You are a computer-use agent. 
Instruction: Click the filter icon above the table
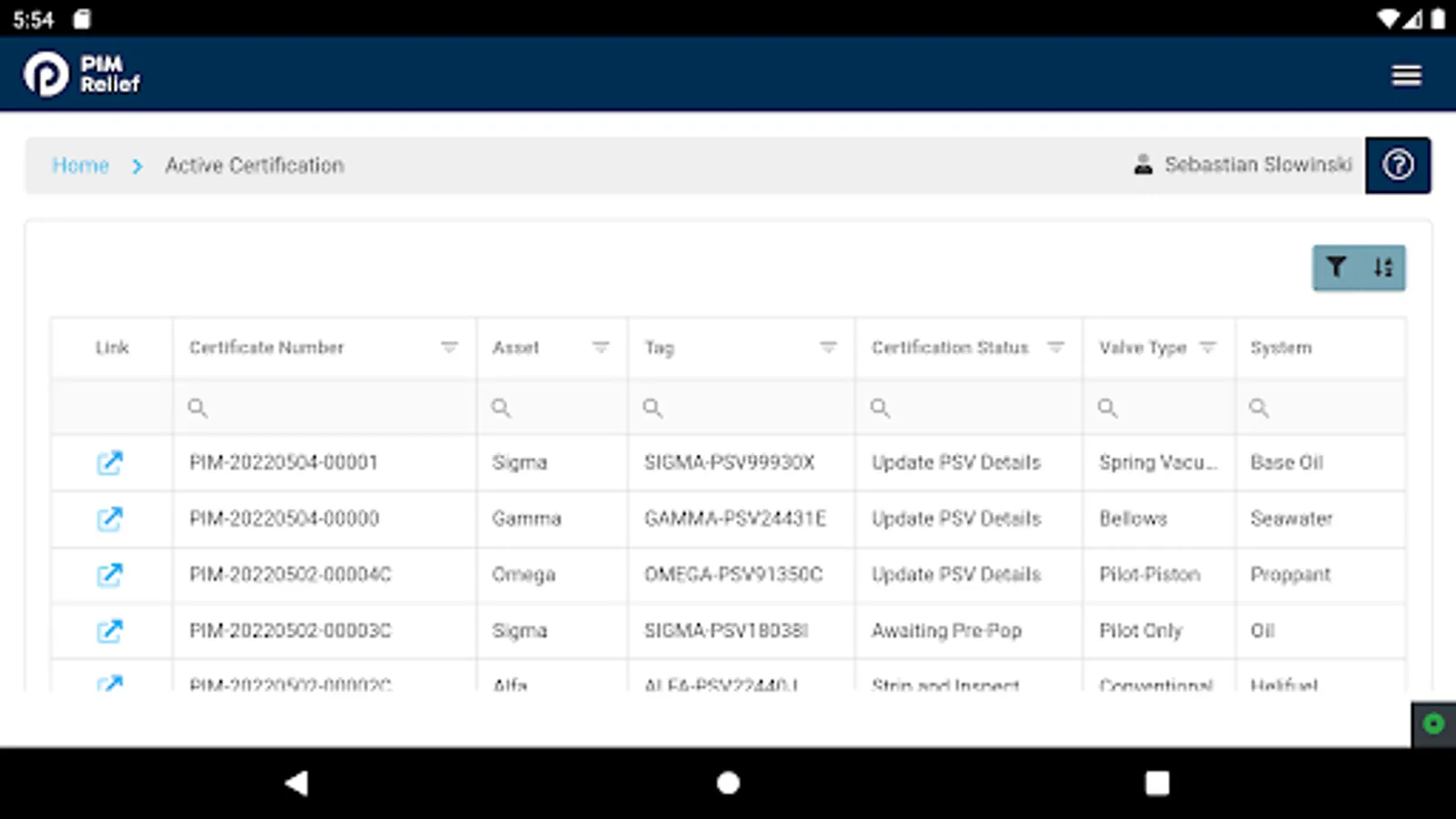1336,268
